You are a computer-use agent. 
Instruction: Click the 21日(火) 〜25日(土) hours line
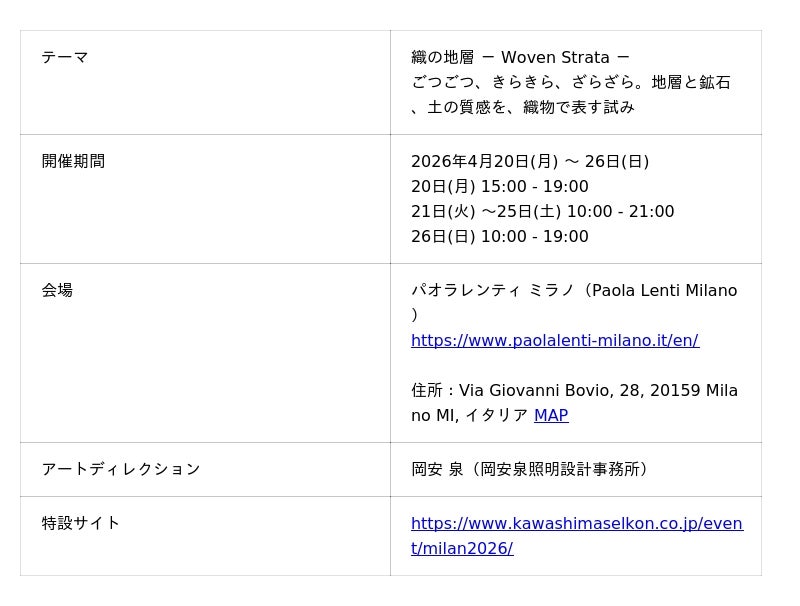pos(542,211)
